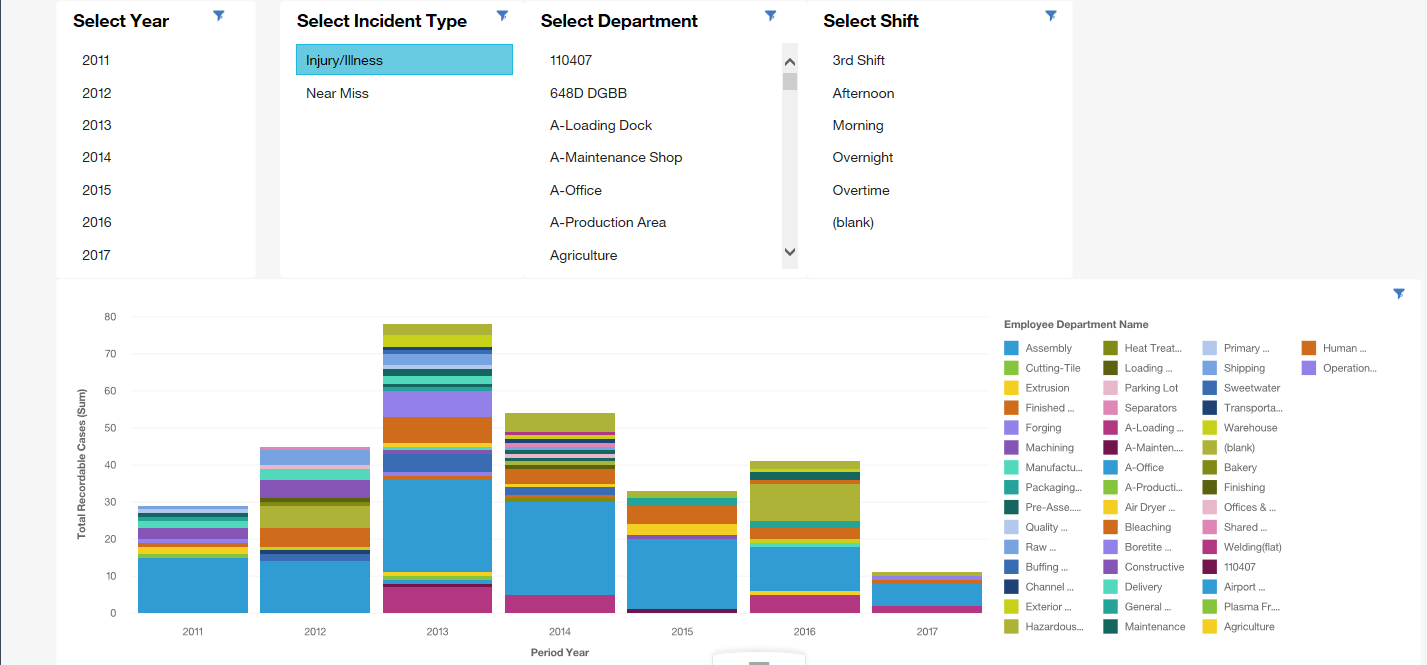This screenshot has width=1427, height=665.
Task: Open the filter icon on Select Year slicer
Action: (218, 15)
